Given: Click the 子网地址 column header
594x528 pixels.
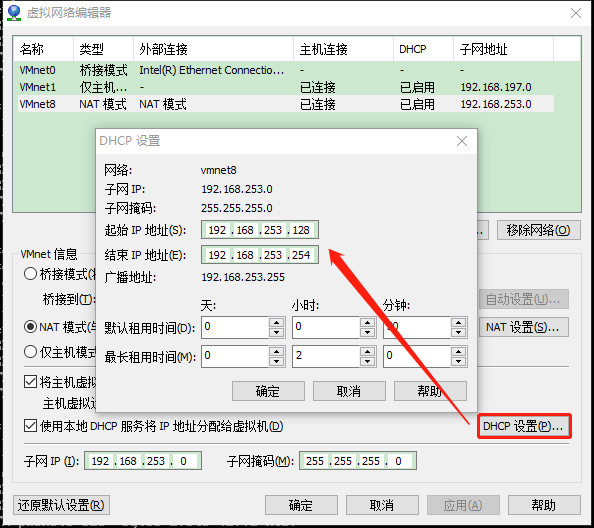Looking at the screenshot, I should [x=503, y=49].
